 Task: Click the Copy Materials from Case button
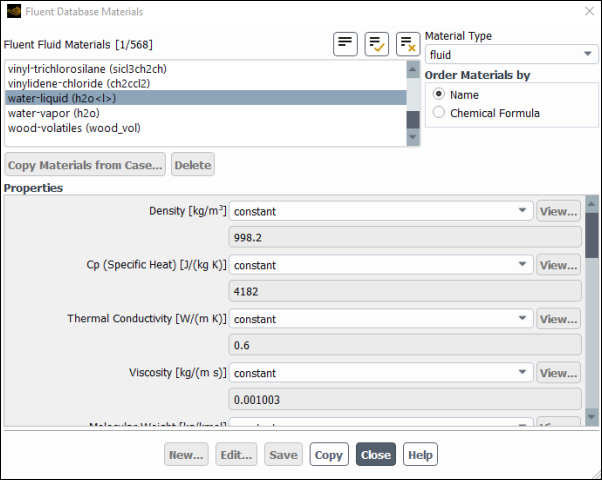click(85, 165)
